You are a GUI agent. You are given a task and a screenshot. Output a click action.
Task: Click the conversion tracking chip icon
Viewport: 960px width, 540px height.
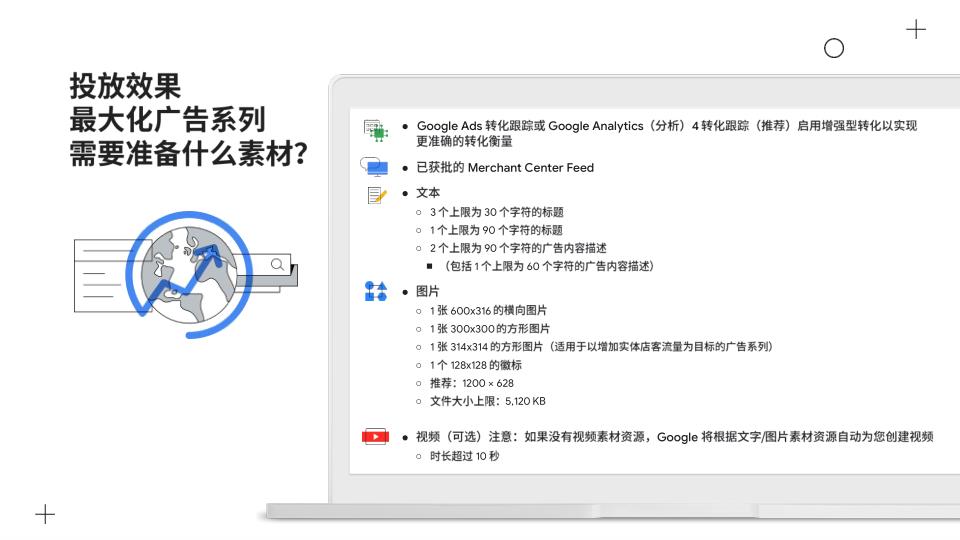375,131
